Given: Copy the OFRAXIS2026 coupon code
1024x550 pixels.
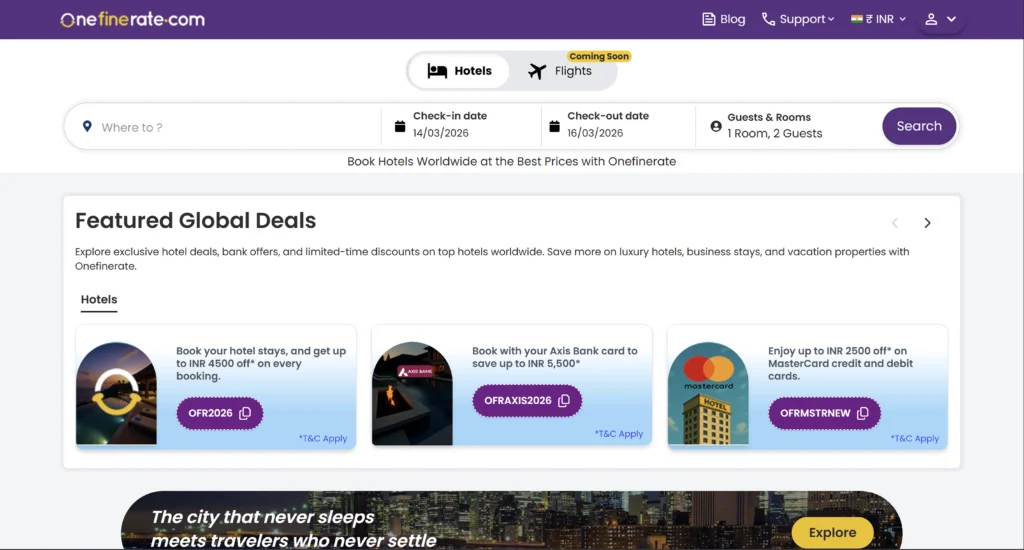Looking at the screenshot, I should tap(527, 401).
